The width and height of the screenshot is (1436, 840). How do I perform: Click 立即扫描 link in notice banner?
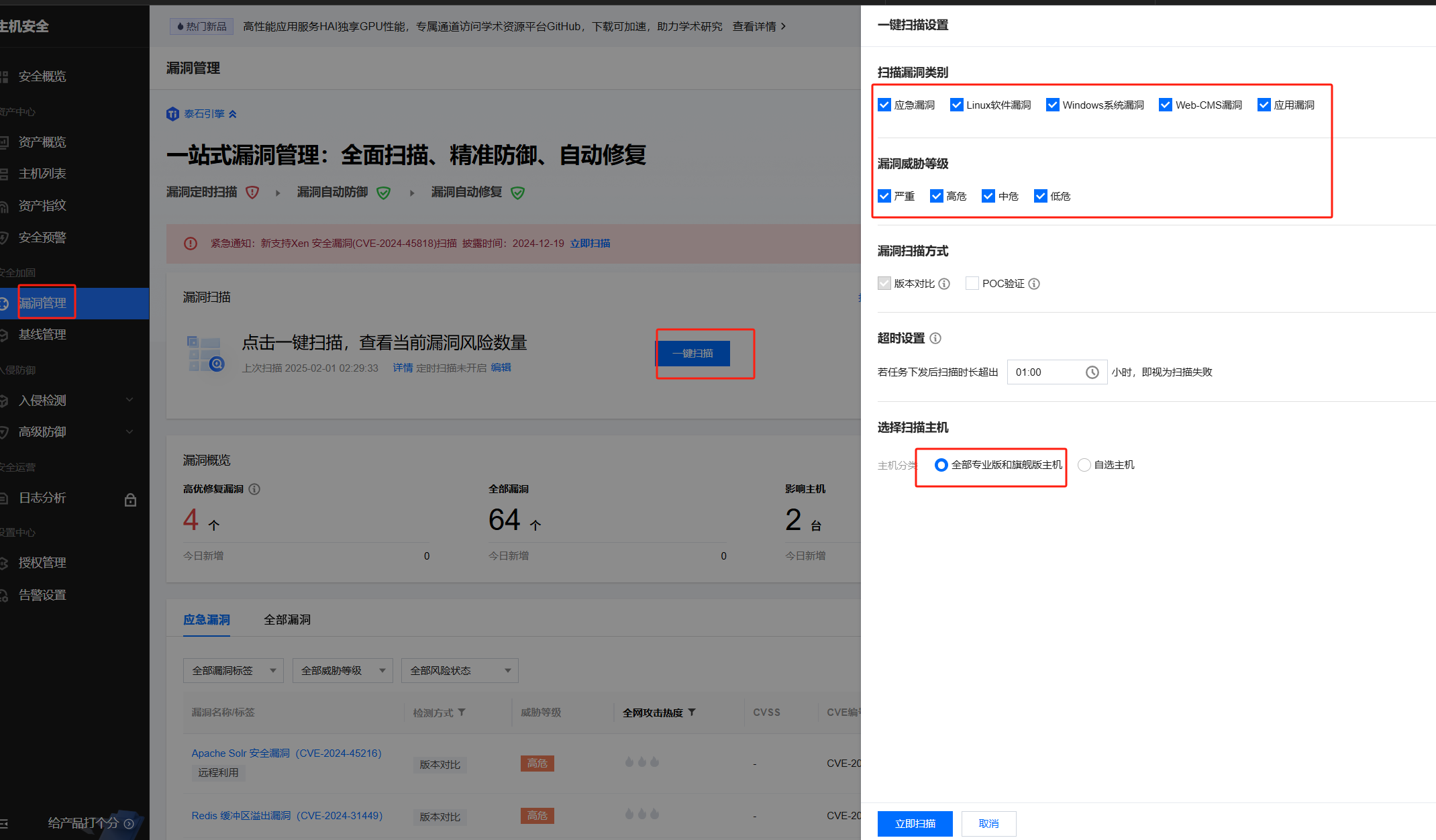tap(590, 244)
